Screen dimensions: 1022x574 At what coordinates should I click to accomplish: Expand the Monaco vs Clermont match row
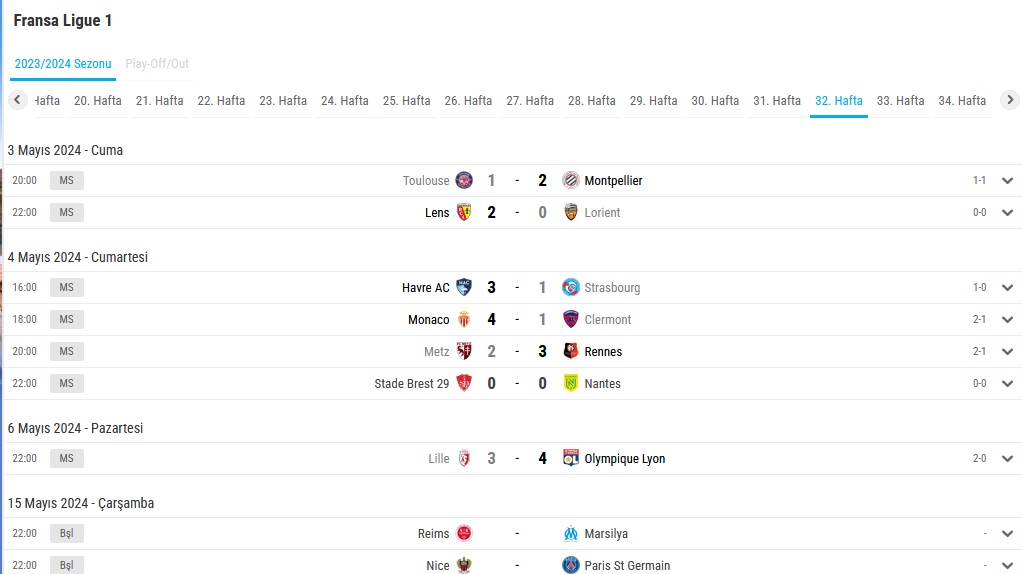click(x=1007, y=319)
